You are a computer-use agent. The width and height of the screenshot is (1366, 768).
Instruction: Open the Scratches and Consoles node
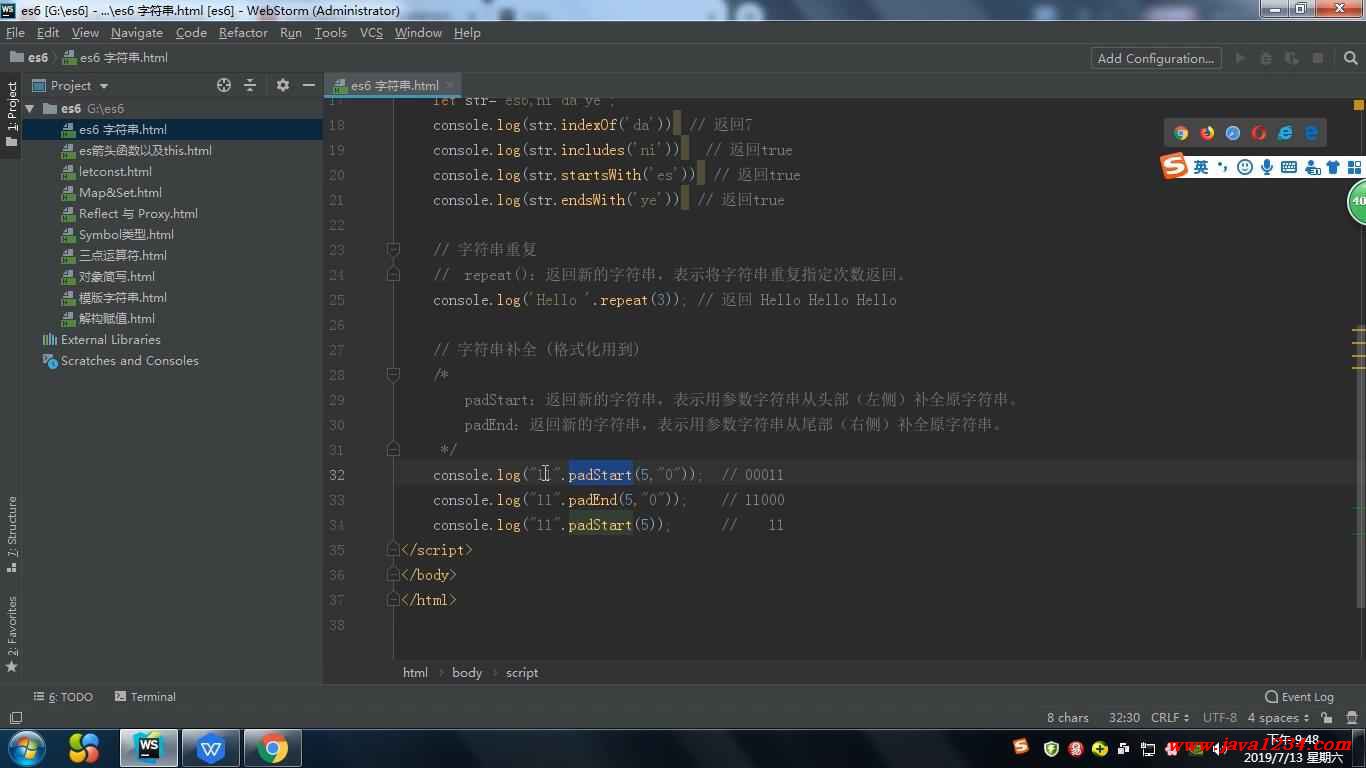click(129, 360)
